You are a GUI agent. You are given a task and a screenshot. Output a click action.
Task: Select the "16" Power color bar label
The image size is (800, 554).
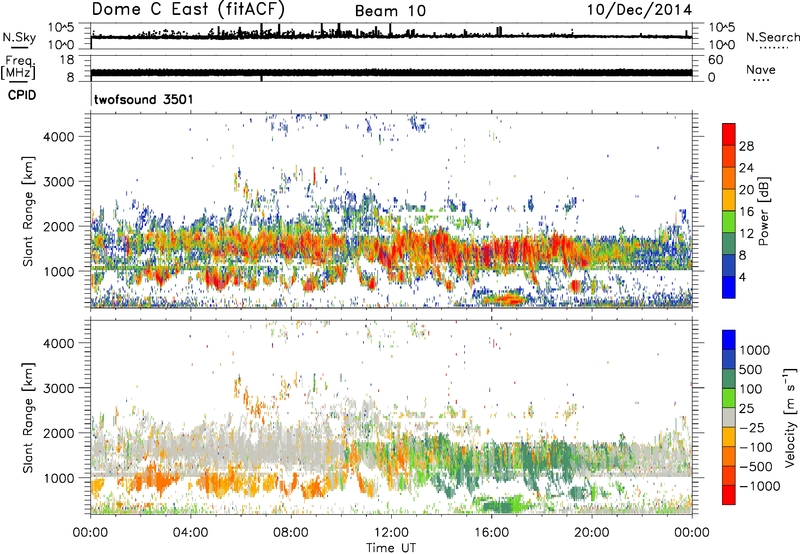click(746, 212)
